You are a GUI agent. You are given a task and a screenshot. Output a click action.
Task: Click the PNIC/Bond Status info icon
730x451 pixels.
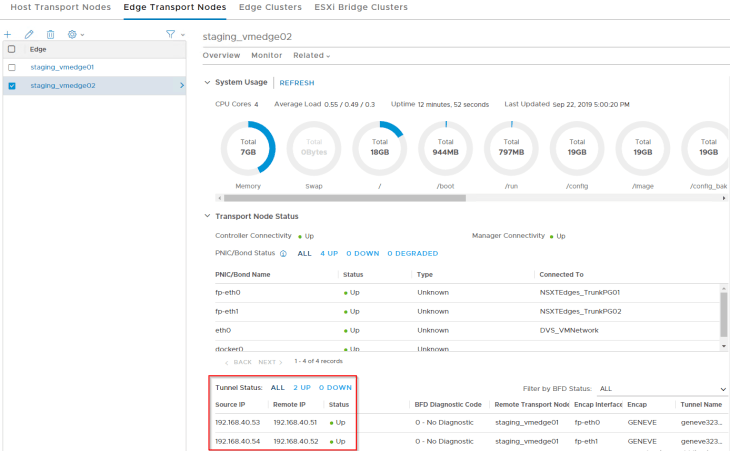coord(283,253)
